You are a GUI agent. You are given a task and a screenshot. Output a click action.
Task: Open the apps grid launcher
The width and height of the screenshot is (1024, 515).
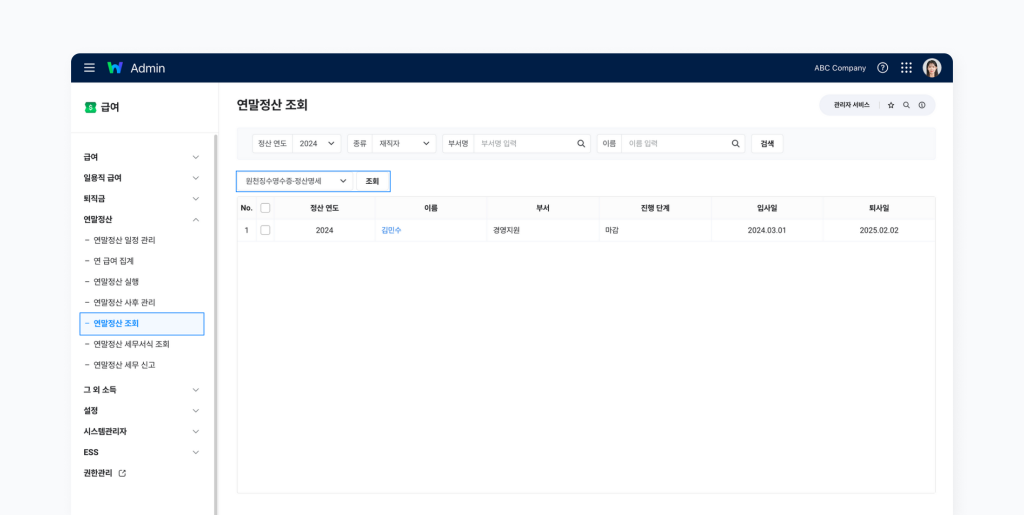(906, 68)
